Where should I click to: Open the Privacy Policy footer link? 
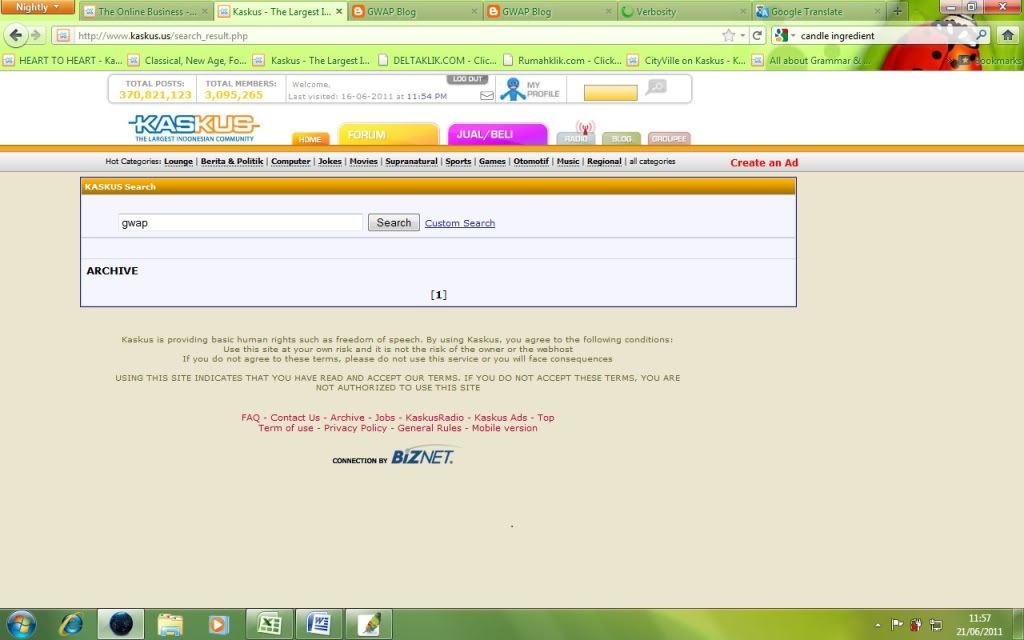tap(355, 428)
